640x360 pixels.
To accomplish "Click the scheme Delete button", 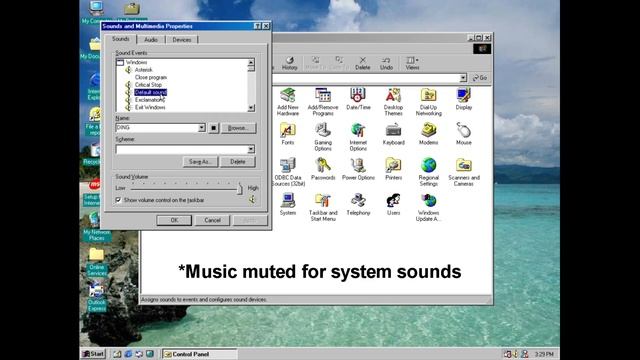I will point(238,162).
